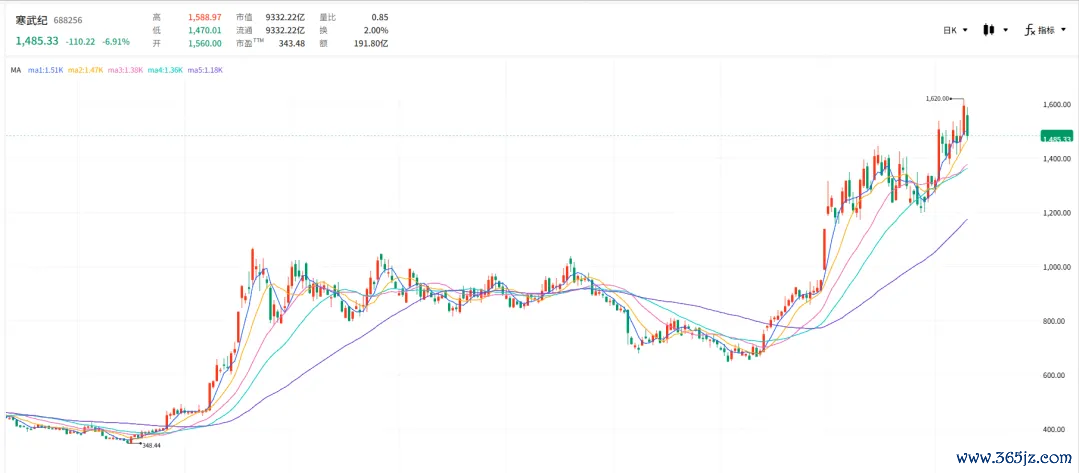
Task: Open the 日K period dropdown
Action: coord(955,30)
